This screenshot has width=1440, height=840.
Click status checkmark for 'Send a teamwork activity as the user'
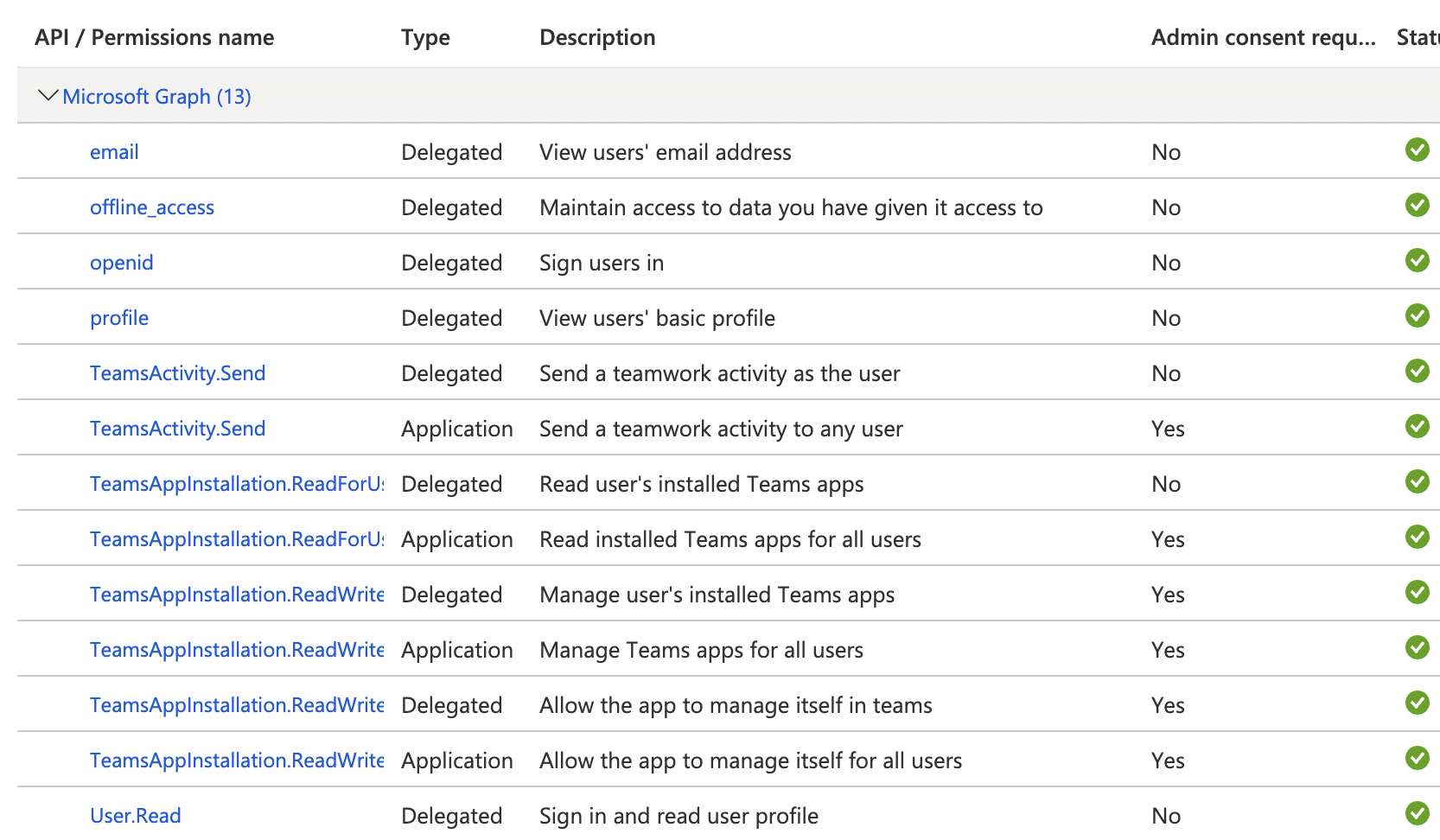[1417, 371]
